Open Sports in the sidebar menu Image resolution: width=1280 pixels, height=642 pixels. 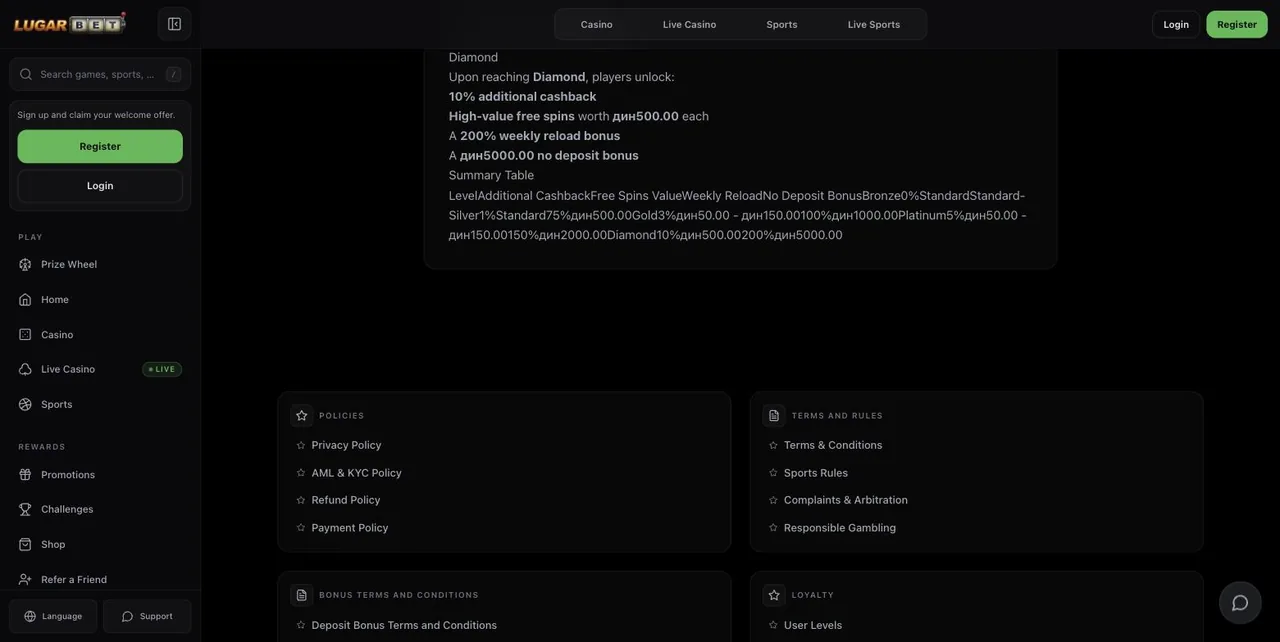[100, 405]
